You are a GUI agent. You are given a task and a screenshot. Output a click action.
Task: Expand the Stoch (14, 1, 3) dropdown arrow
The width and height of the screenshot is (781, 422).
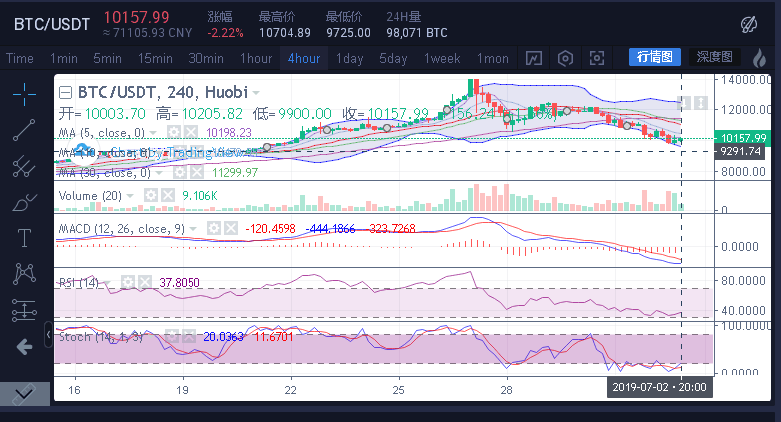click(151, 337)
